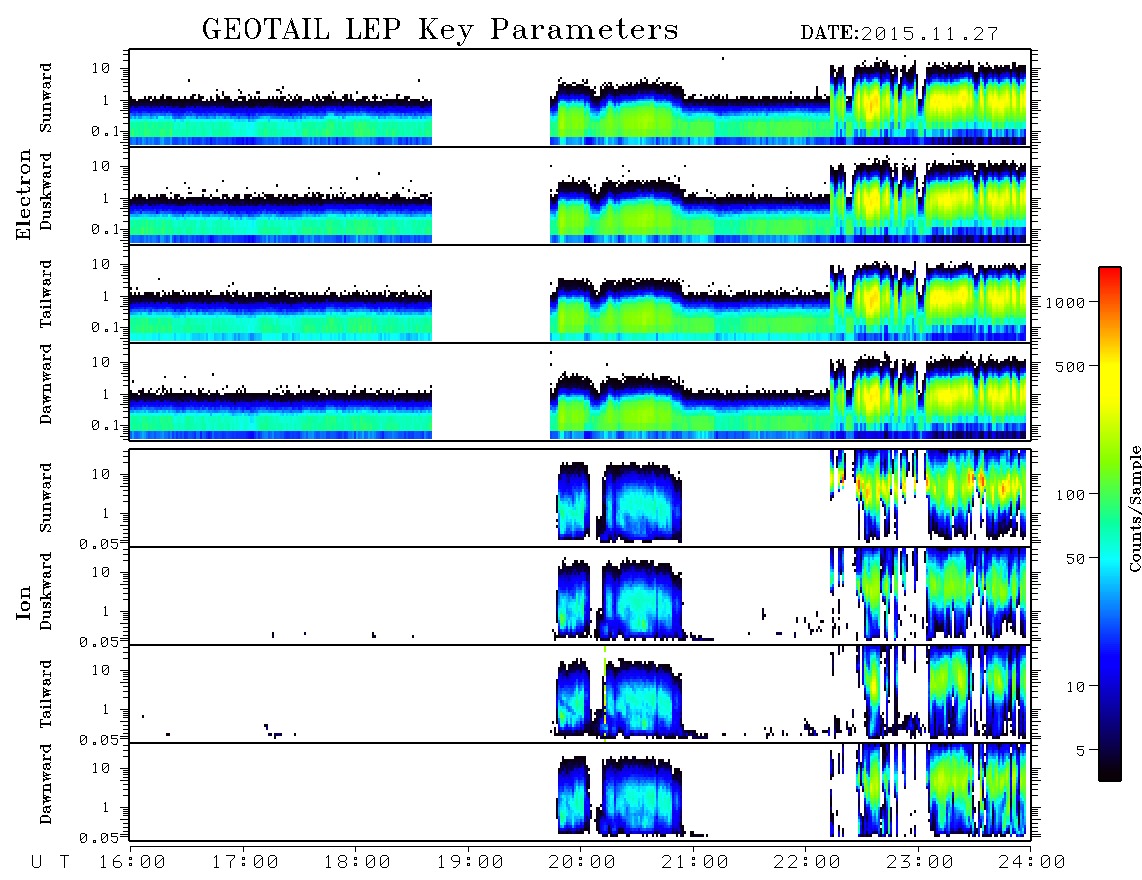
Task: Select the Electron "Dawnward" axis label
Action: 46,385
